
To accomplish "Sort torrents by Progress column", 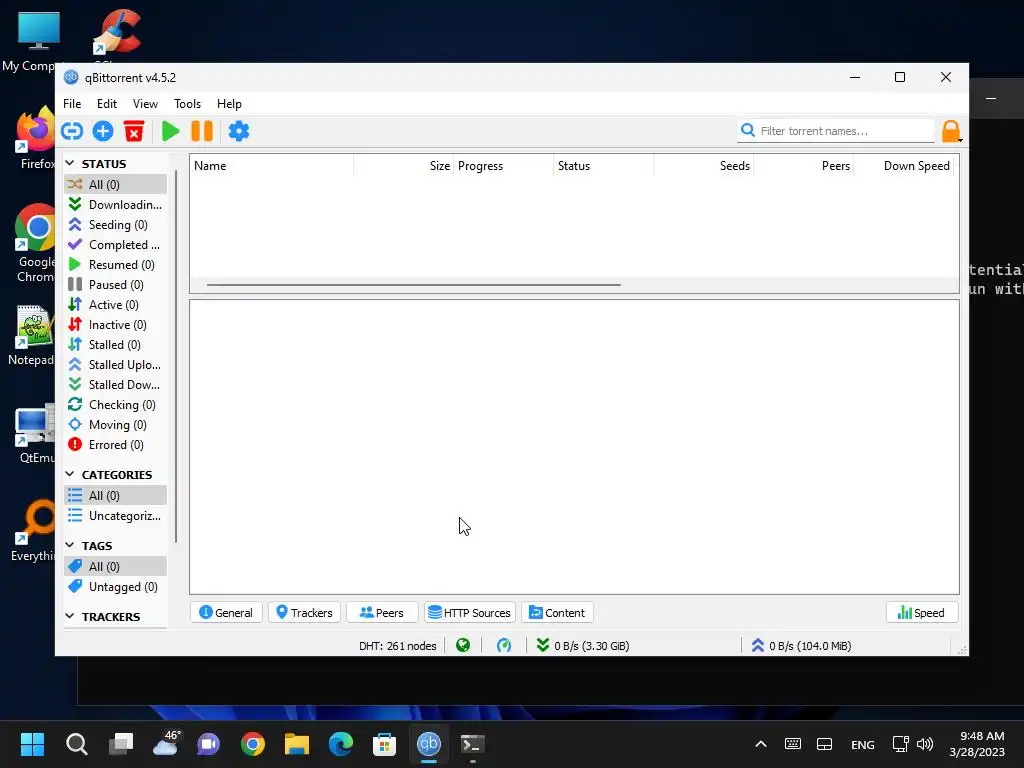I will [x=504, y=166].
